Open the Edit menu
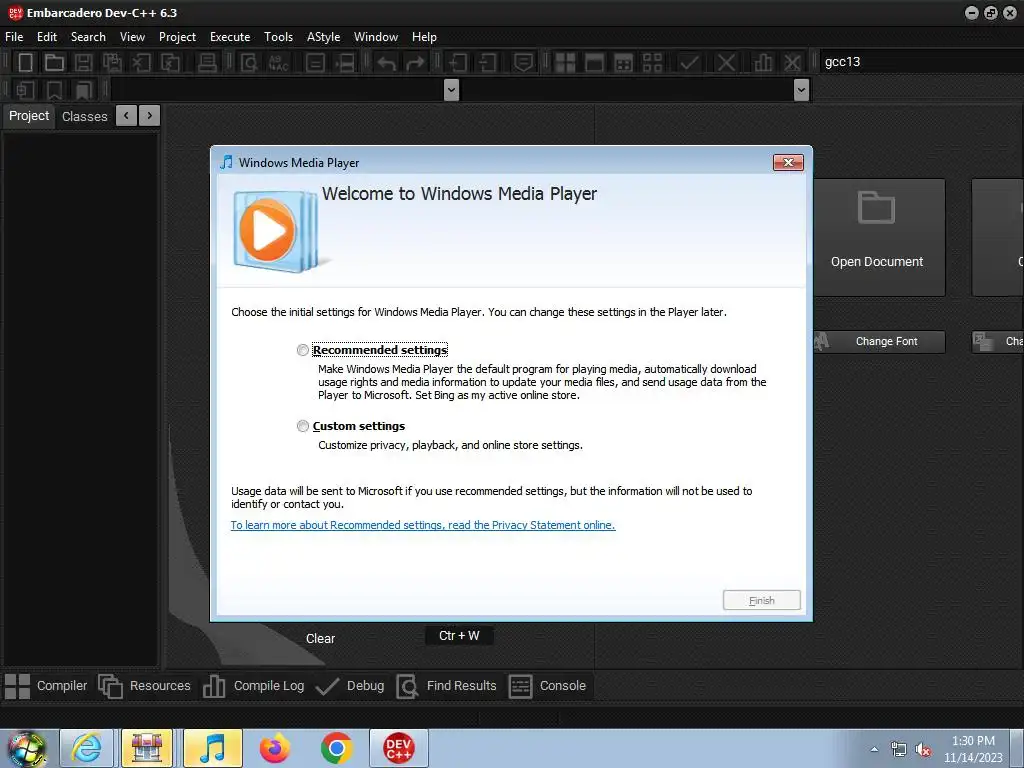 coord(46,37)
